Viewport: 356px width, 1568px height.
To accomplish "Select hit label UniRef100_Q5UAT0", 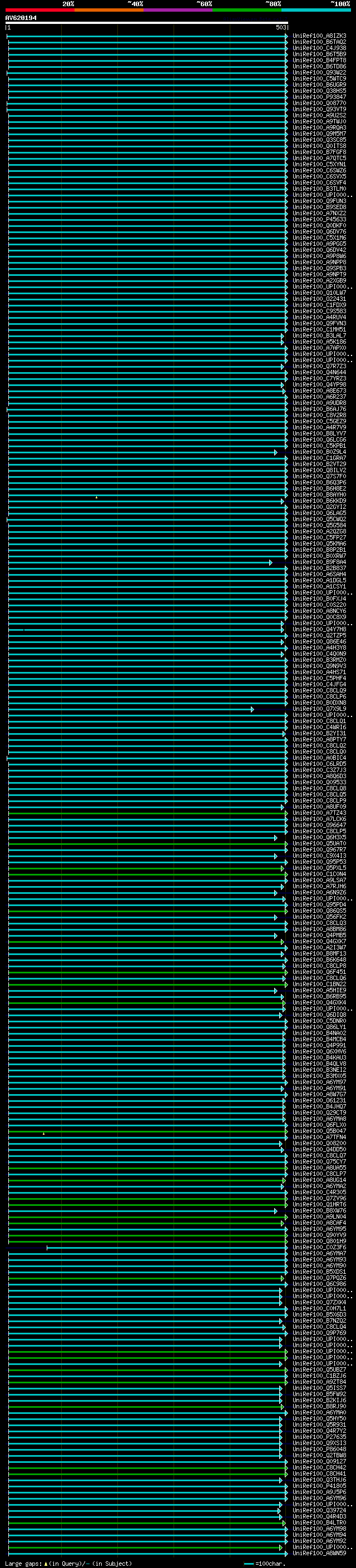I will coord(319,844).
